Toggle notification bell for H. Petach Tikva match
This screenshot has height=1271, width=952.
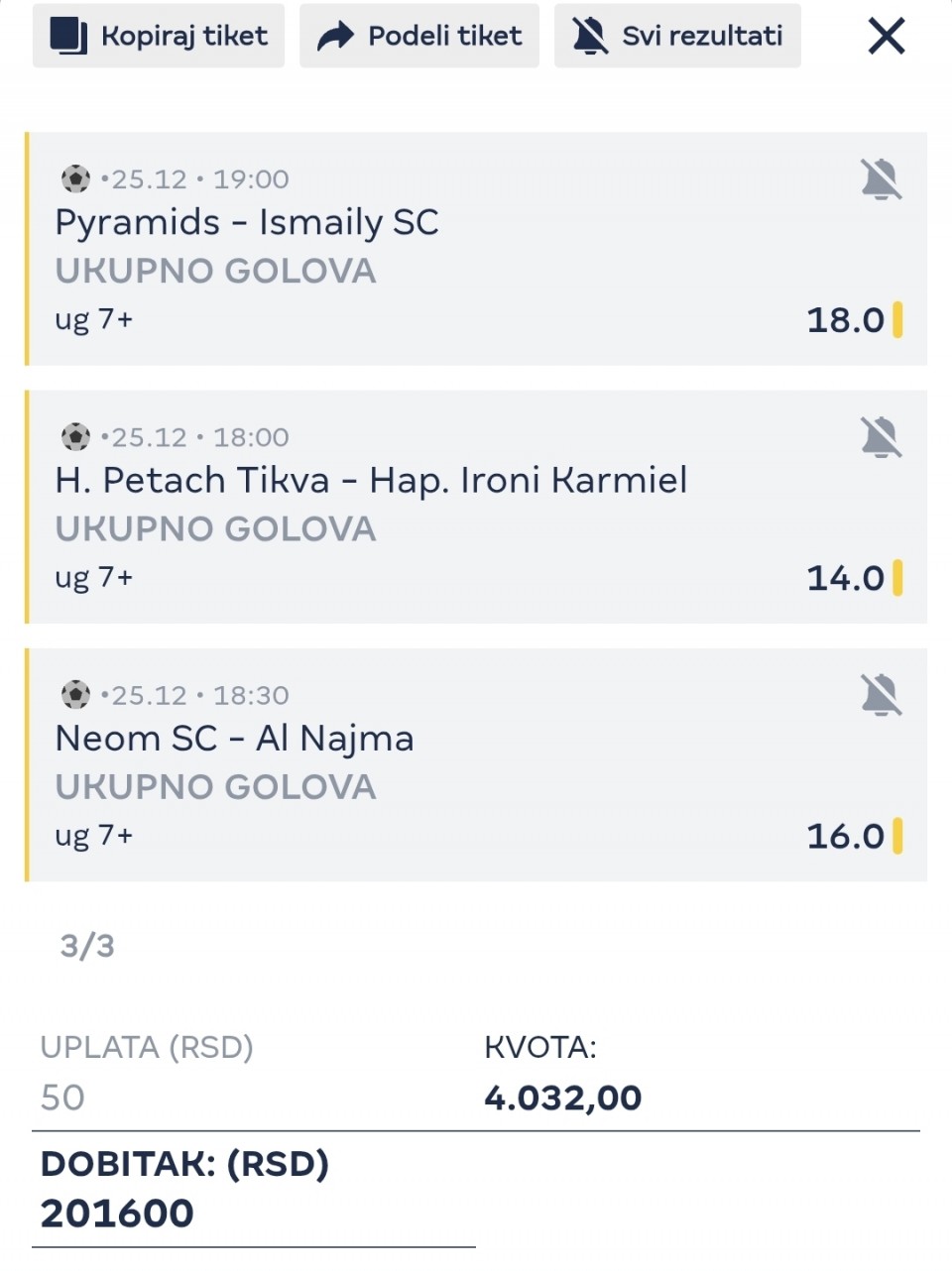(881, 437)
